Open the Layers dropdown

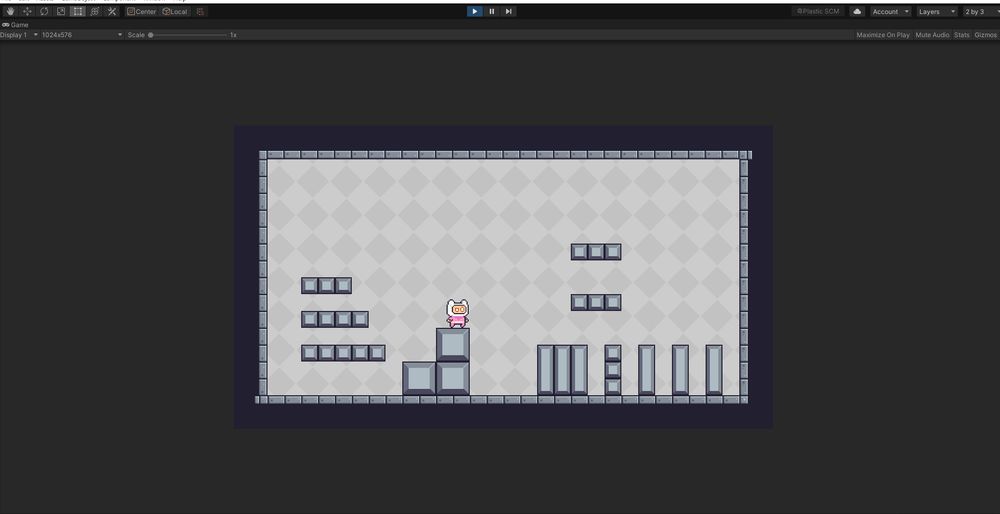click(937, 11)
